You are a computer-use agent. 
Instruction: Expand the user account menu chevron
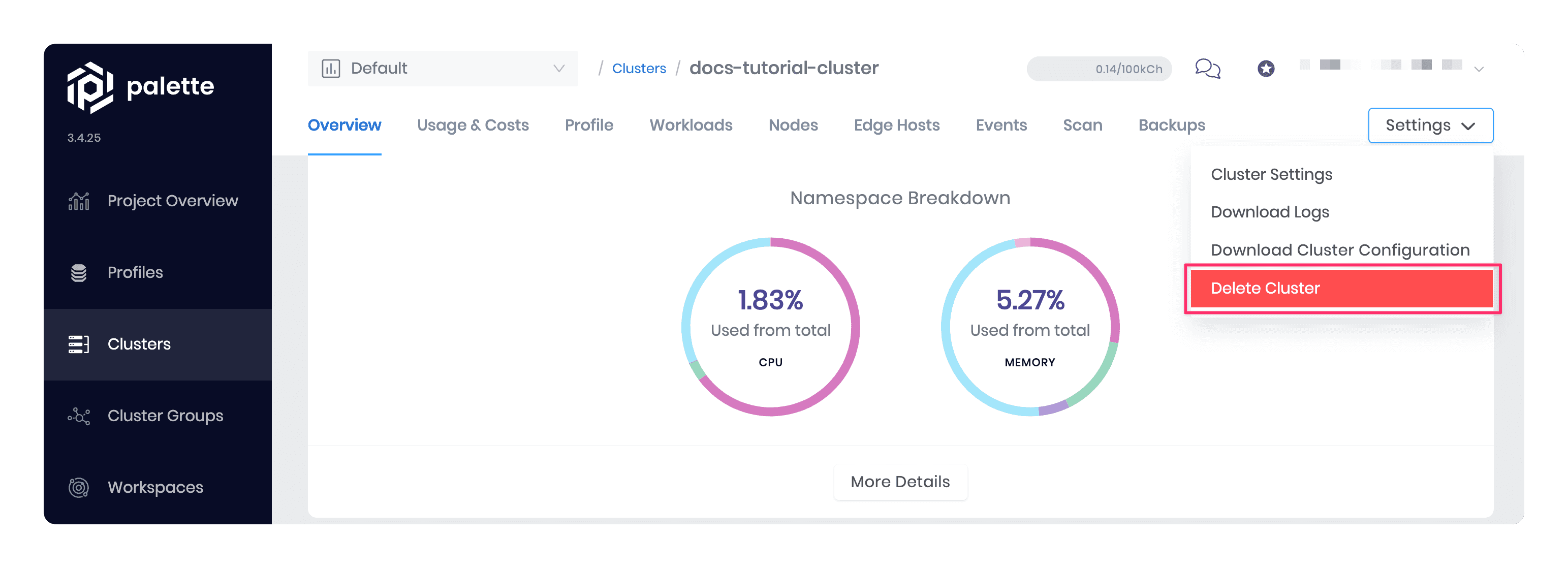(x=1479, y=69)
